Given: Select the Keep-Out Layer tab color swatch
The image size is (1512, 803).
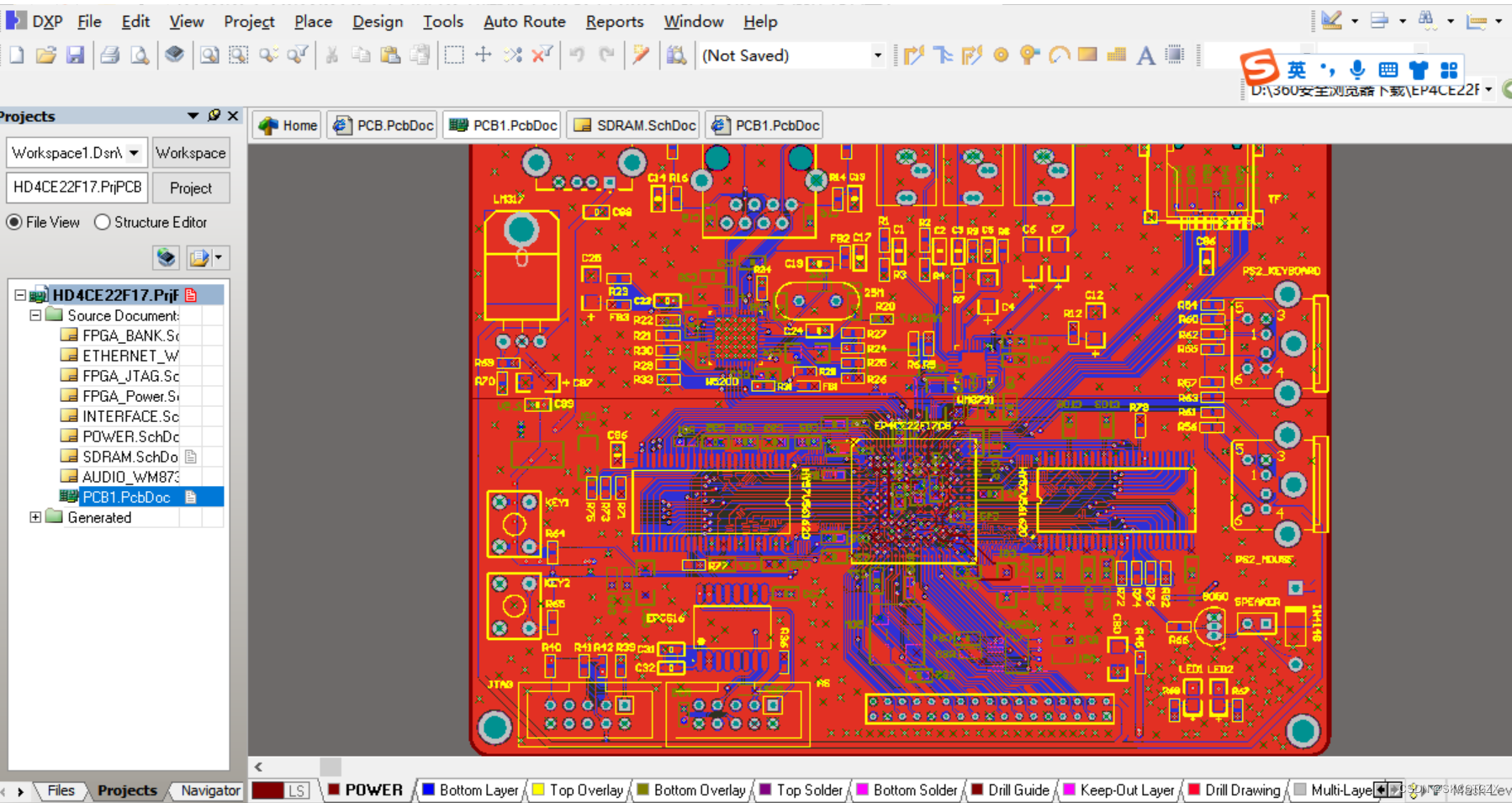Looking at the screenshot, I should [1069, 790].
